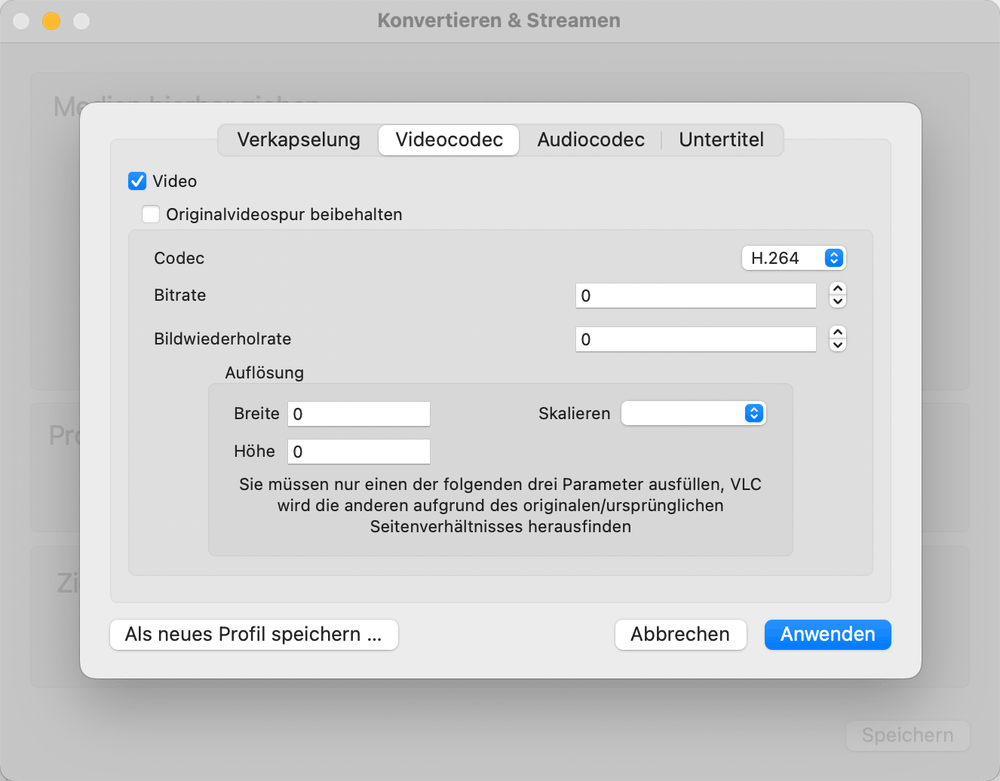This screenshot has width=1000, height=781.
Task: Increase Bitrate with stepper up arrow
Action: pyautogui.click(x=838, y=290)
